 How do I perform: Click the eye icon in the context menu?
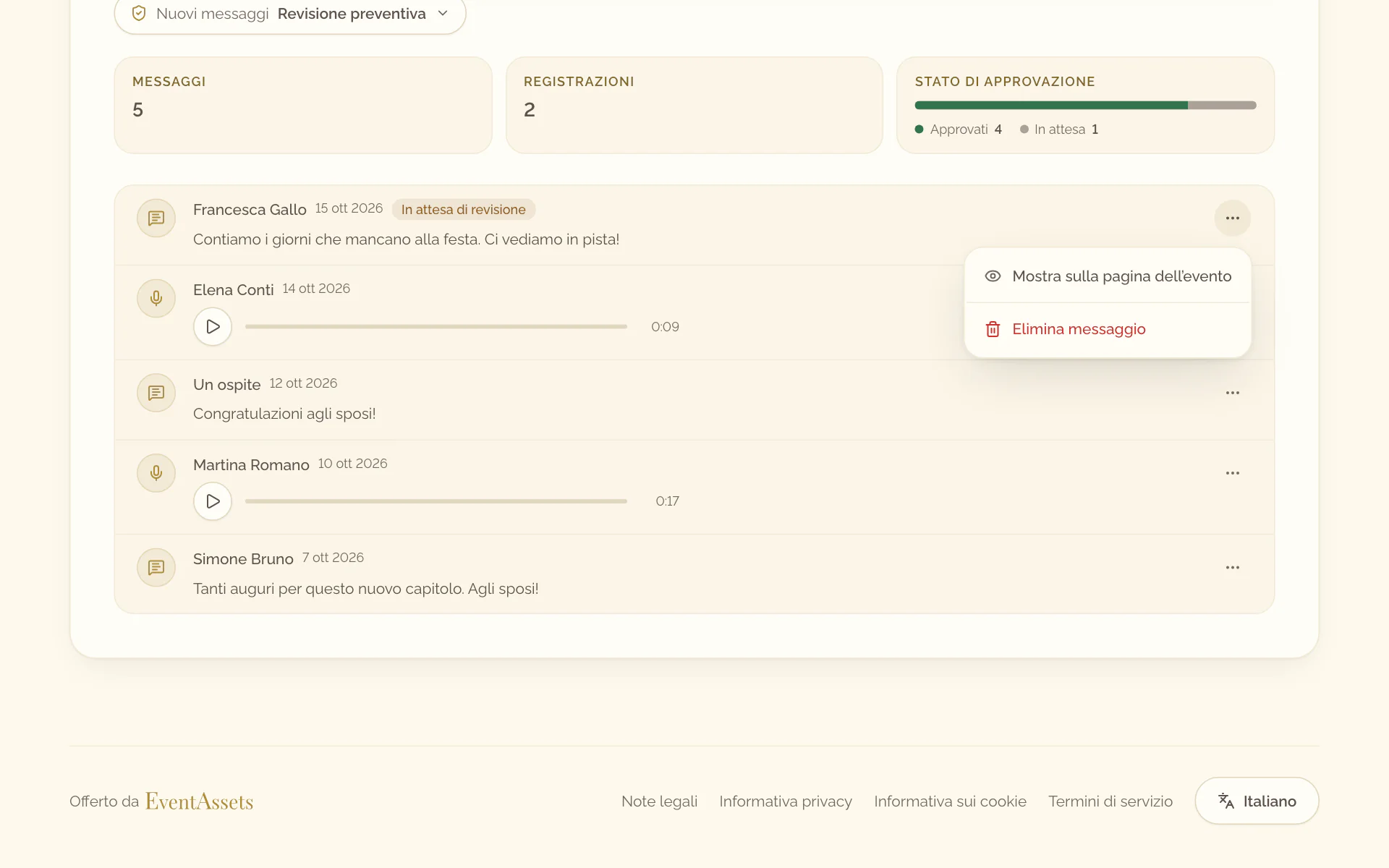click(x=993, y=276)
